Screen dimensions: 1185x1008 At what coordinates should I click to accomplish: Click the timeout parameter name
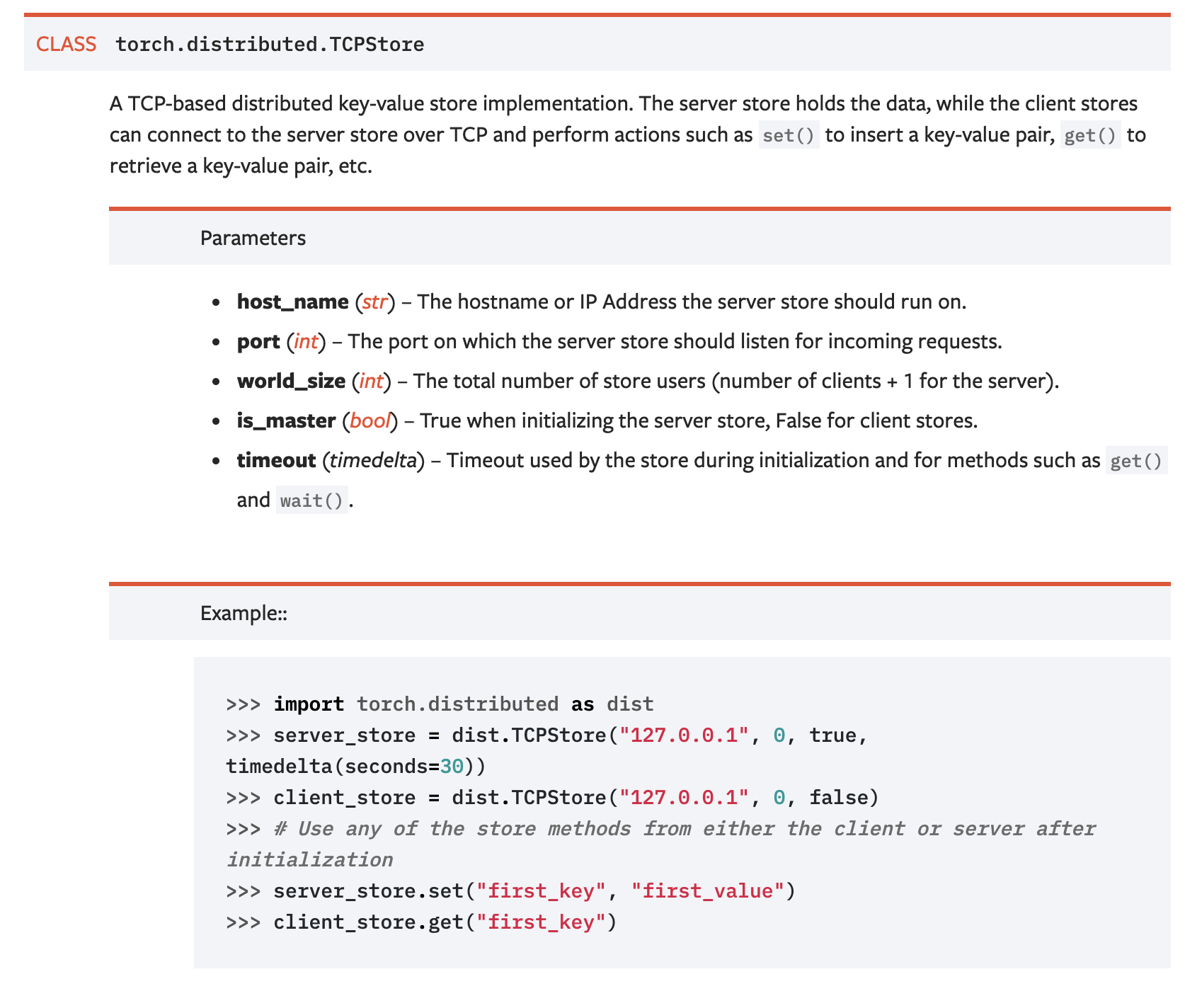276,461
